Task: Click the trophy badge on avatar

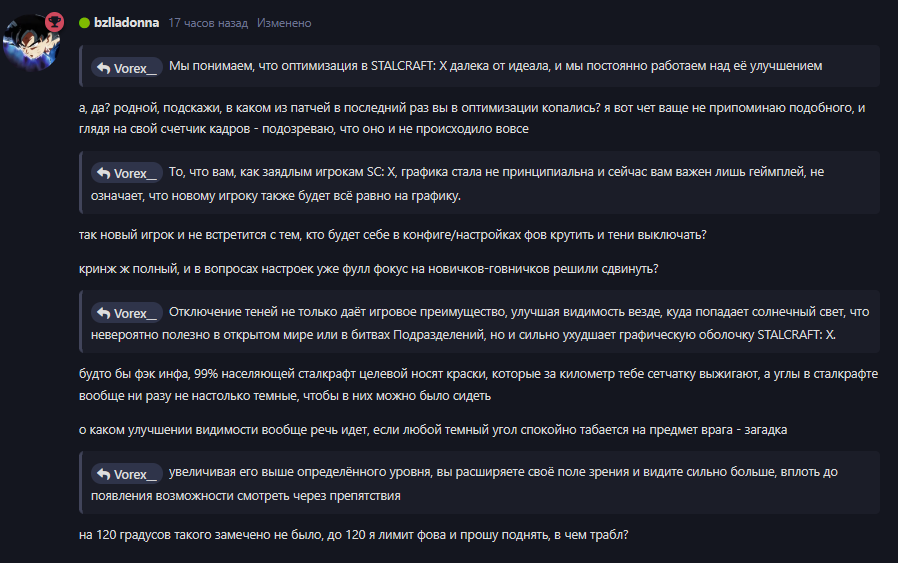Action: pyautogui.click(x=54, y=22)
